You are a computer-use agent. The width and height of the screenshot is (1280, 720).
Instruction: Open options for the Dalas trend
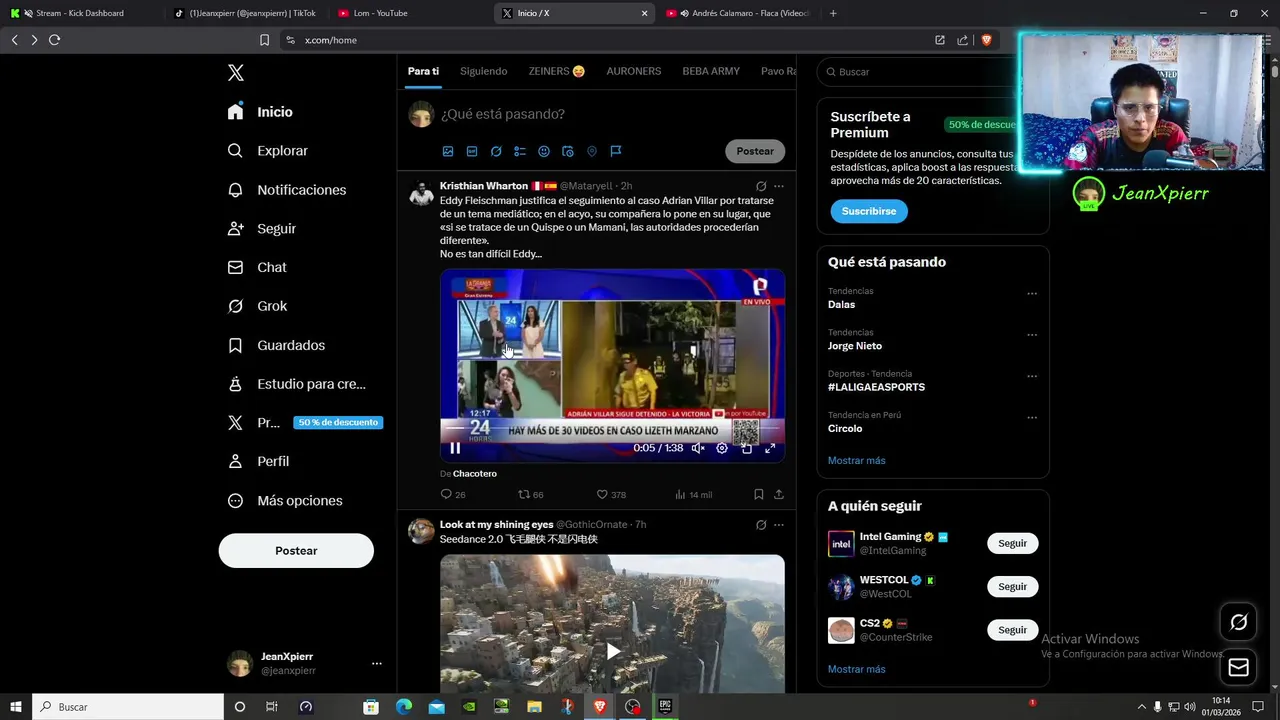[1032, 293]
